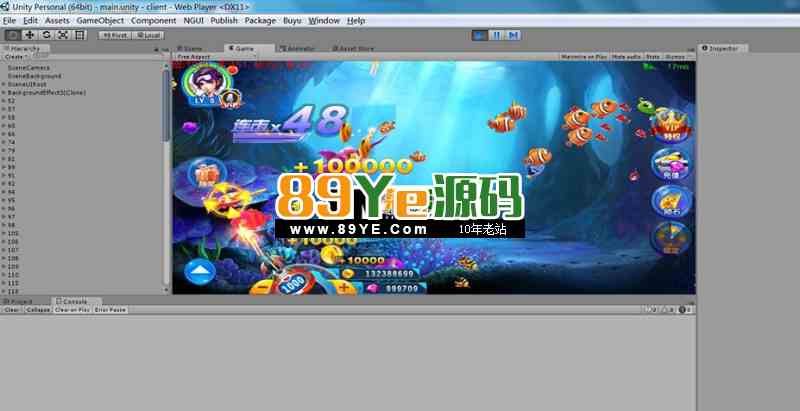
Task: Switch to the Asset Store tab
Action: [353, 48]
